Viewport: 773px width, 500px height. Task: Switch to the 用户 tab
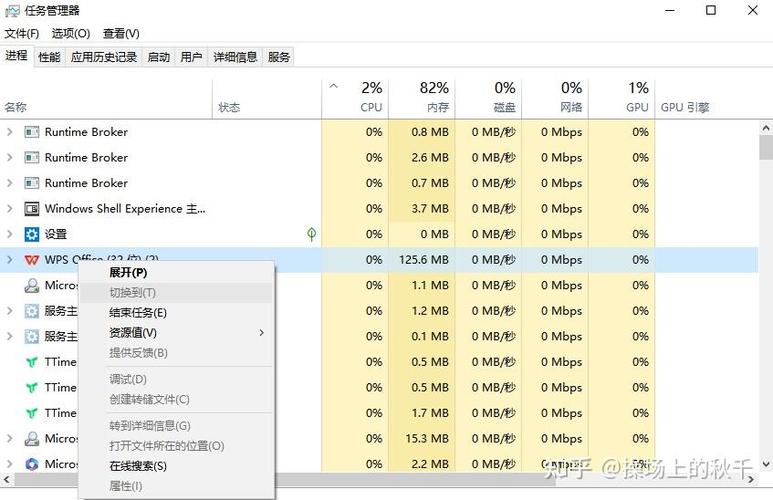pyautogui.click(x=191, y=57)
